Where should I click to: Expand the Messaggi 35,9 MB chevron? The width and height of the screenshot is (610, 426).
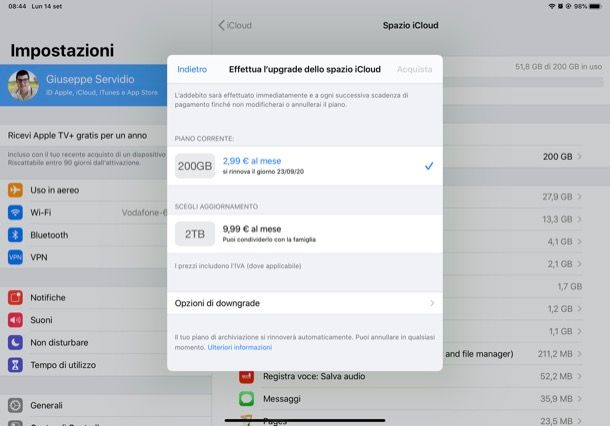pyautogui.click(x=579, y=399)
